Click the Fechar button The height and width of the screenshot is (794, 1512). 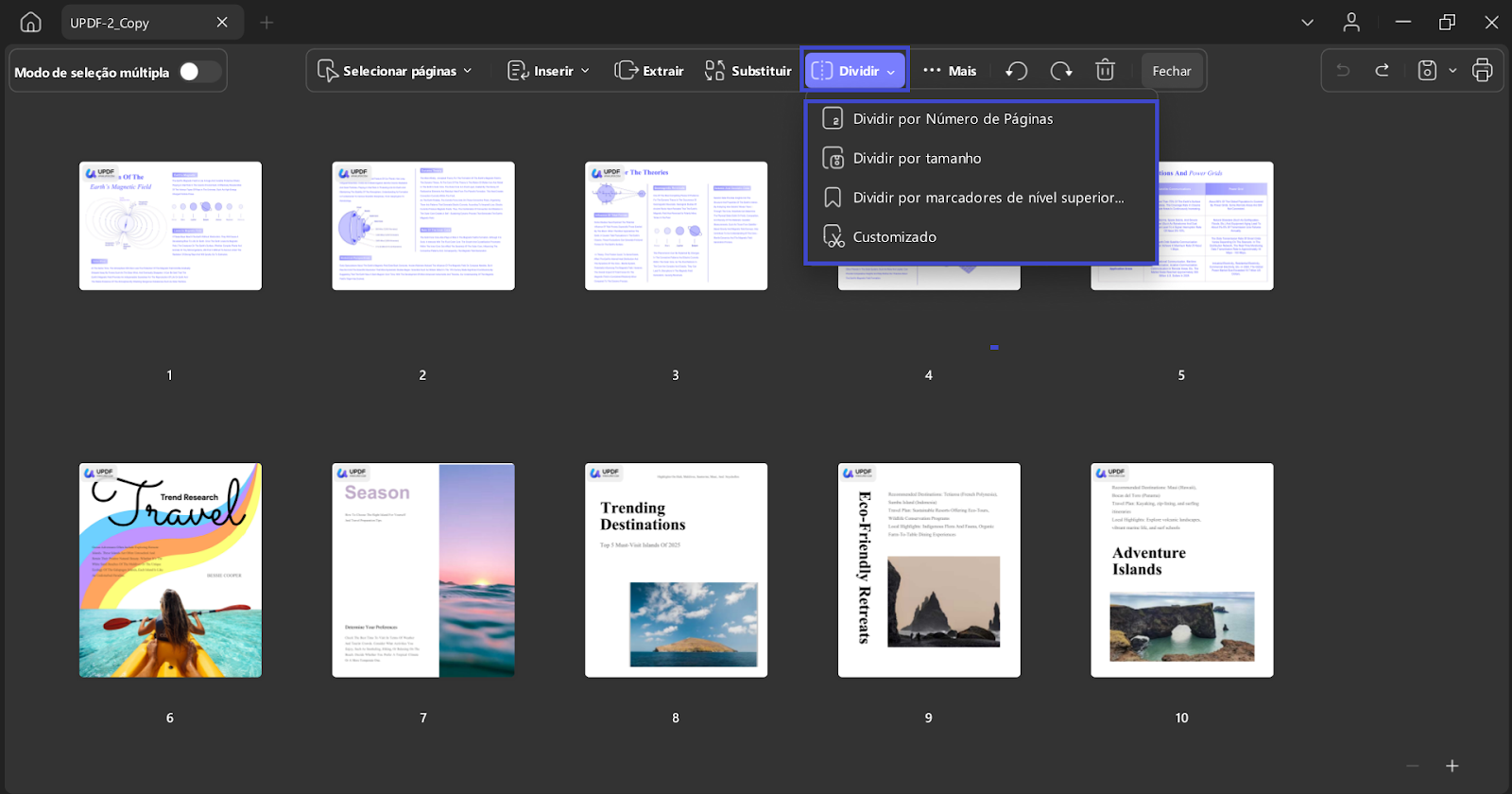pyautogui.click(x=1172, y=71)
